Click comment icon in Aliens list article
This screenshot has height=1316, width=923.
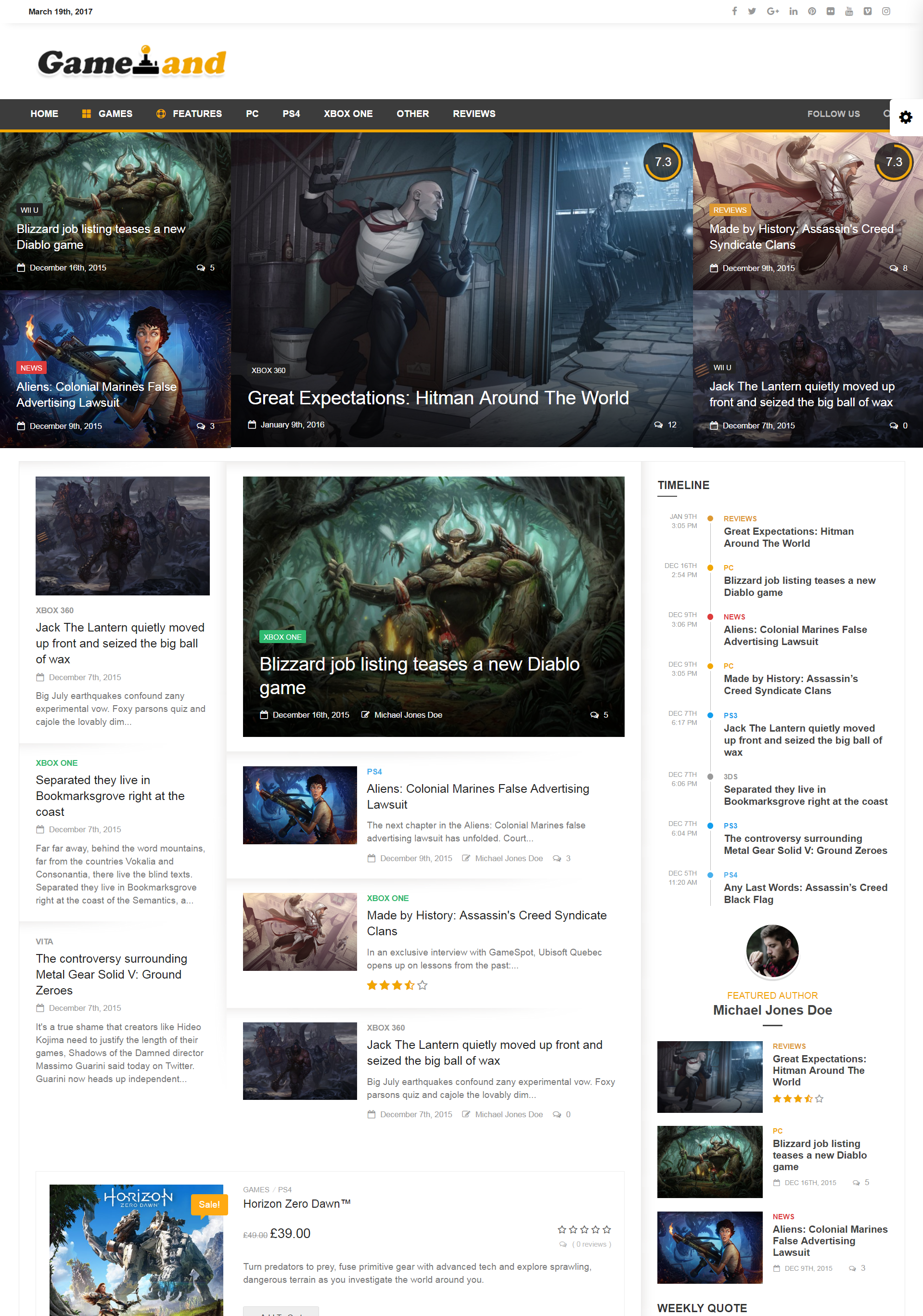click(556, 858)
